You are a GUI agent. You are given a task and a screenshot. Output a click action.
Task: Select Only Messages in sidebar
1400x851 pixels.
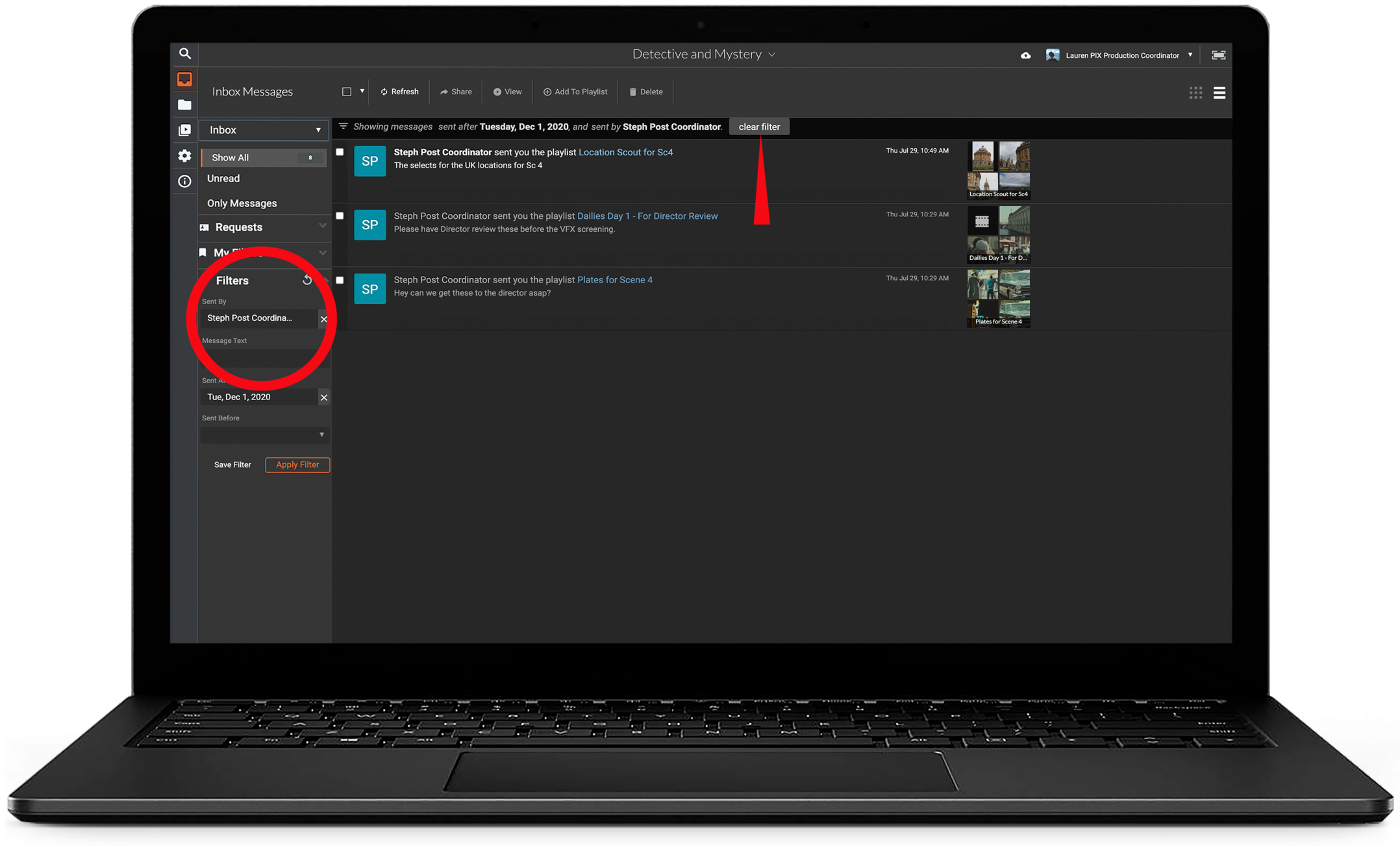(242, 203)
